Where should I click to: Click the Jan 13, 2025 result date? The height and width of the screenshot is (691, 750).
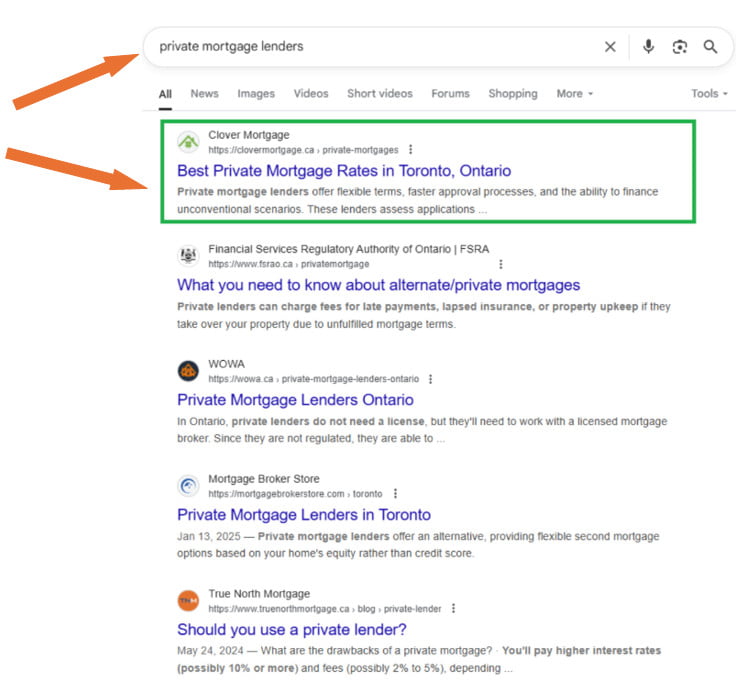click(x=209, y=536)
